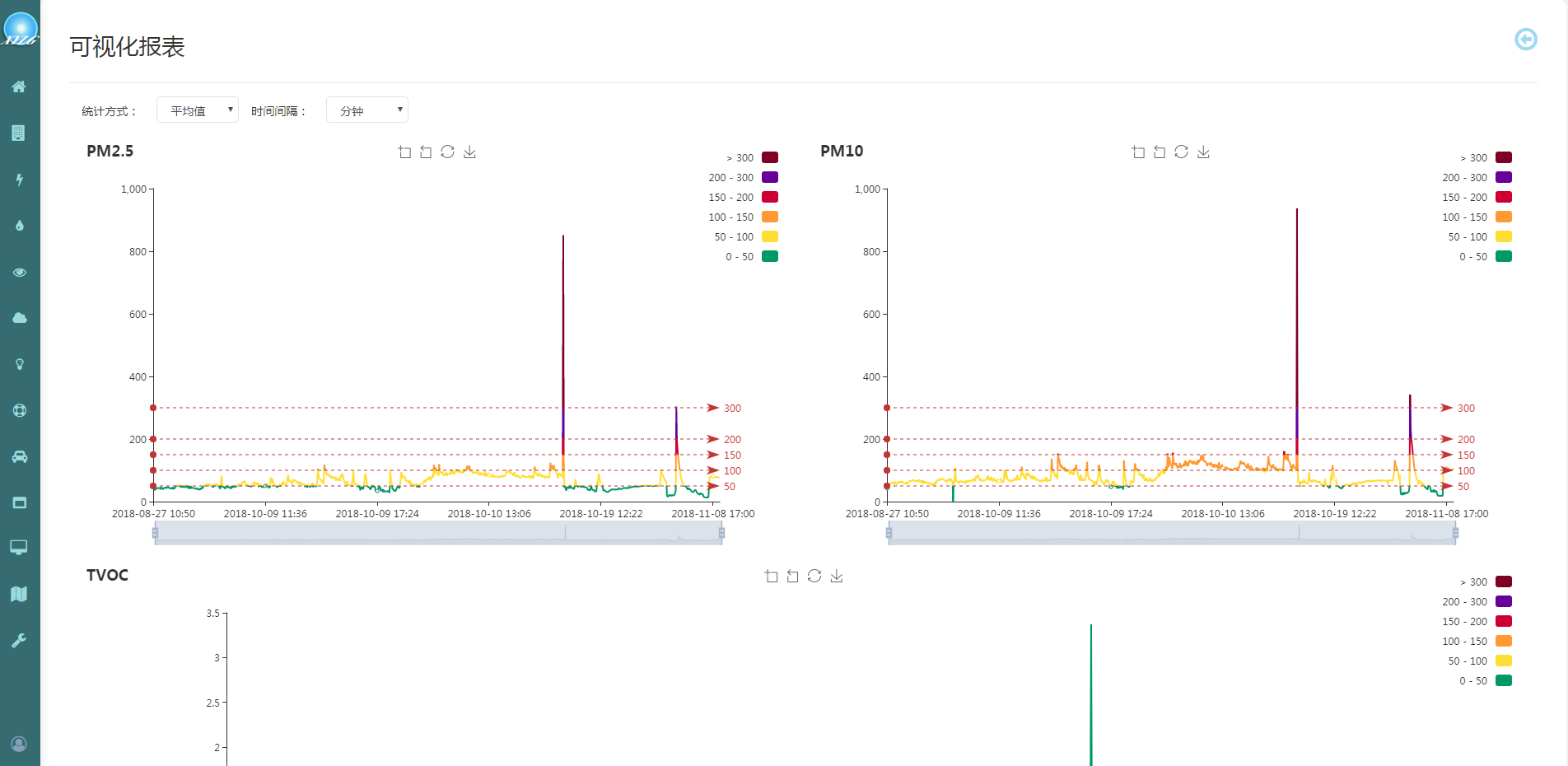The image size is (1568, 766).
Task: Refresh the TVOC chart with restore icon
Action: [814, 576]
